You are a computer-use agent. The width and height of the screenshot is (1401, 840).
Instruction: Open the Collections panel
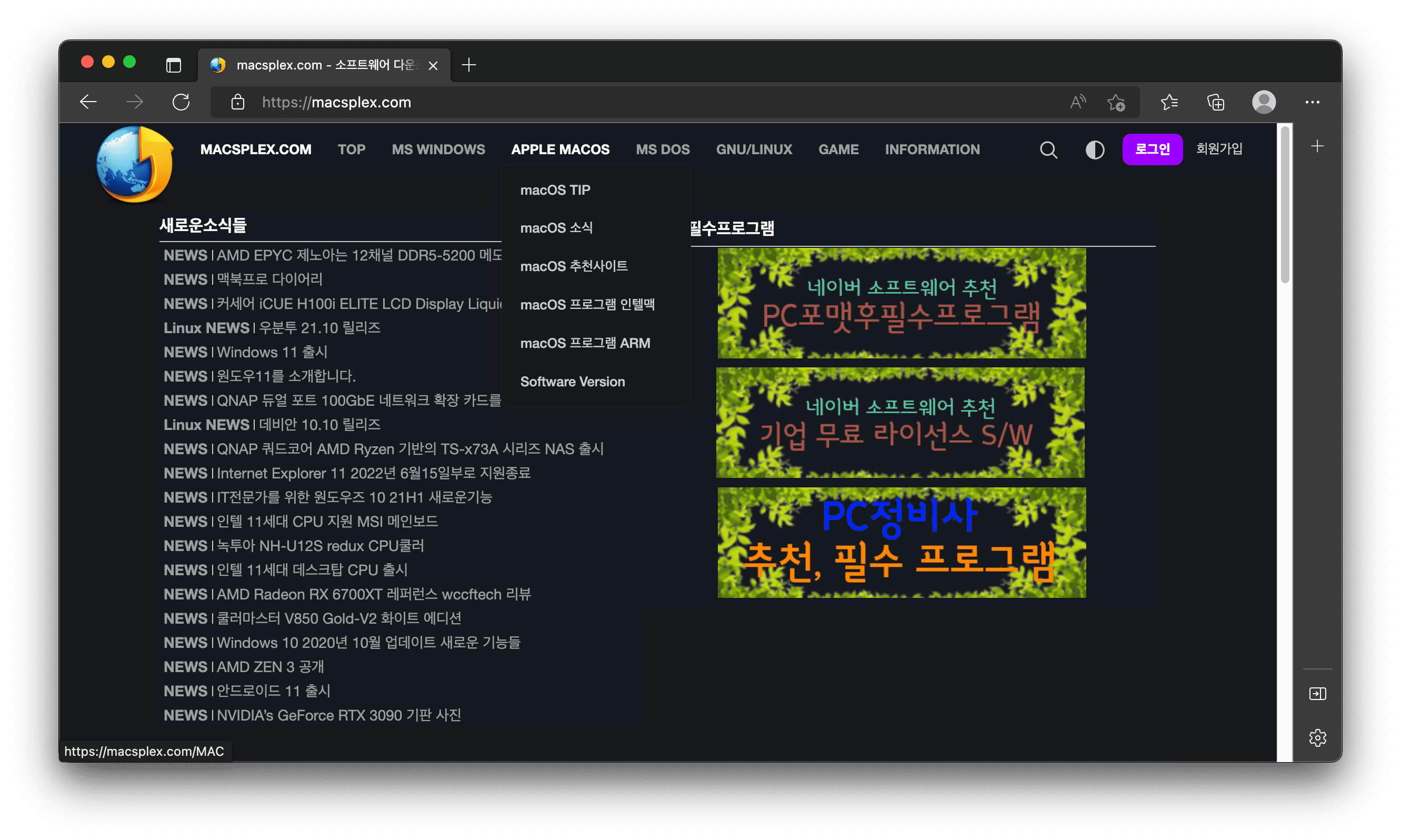(x=1215, y=102)
